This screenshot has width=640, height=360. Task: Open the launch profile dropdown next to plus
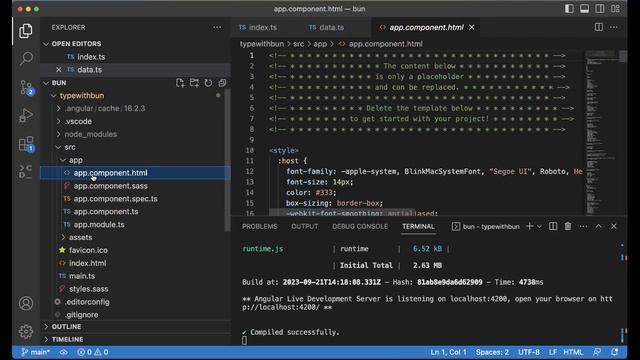(540, 226)
